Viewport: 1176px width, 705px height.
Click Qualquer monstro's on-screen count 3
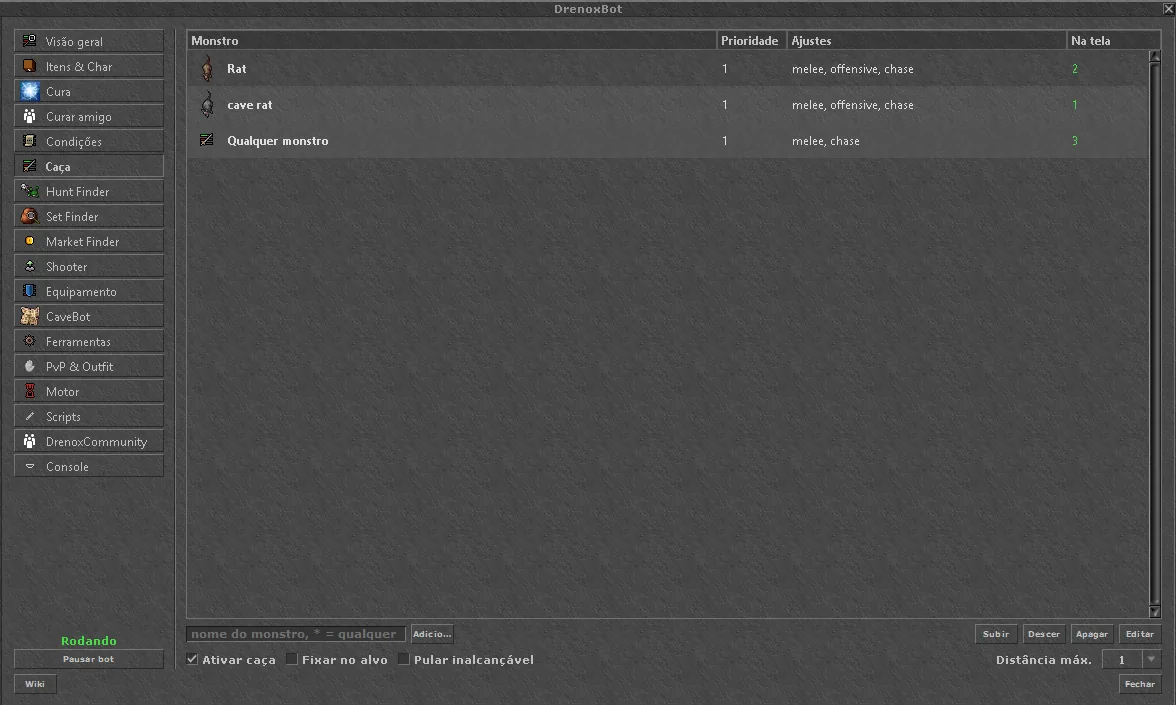[x=1075, y=140]
